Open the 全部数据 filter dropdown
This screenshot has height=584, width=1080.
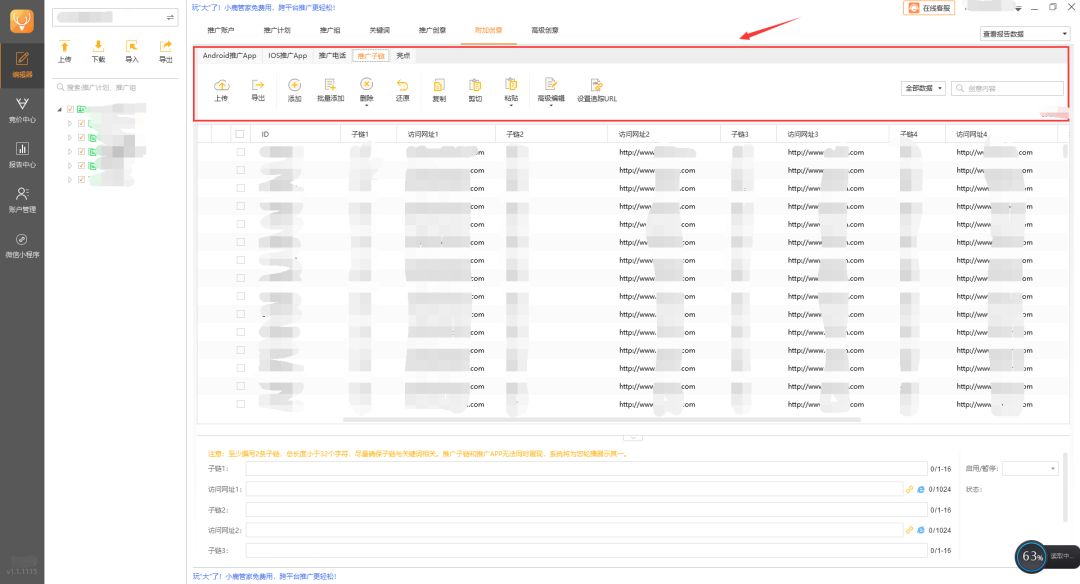pyautogui.click(x=924, y=88)
